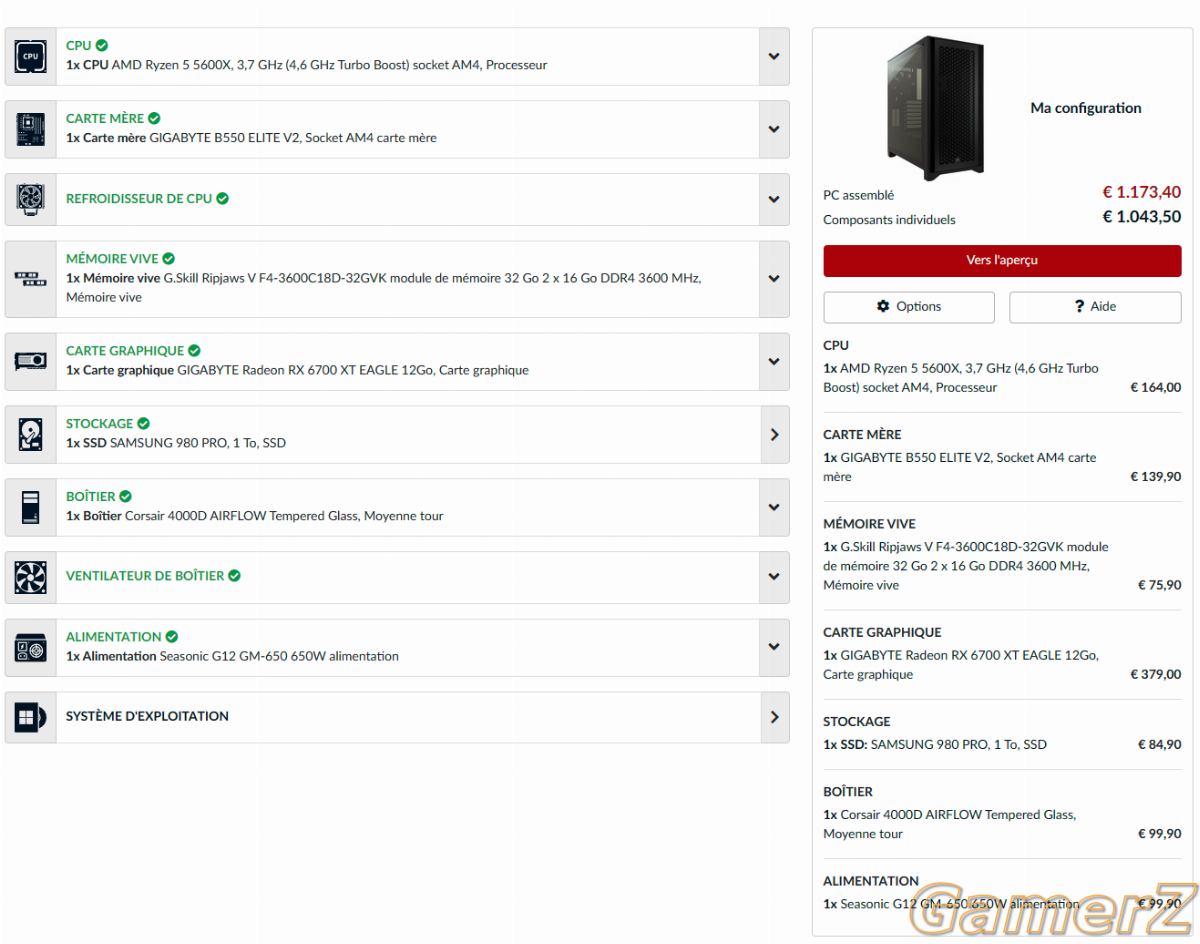The height and width of the screenshot is (944, 1200).
Task: Click the power supply category icon
Action: [30, 648]
